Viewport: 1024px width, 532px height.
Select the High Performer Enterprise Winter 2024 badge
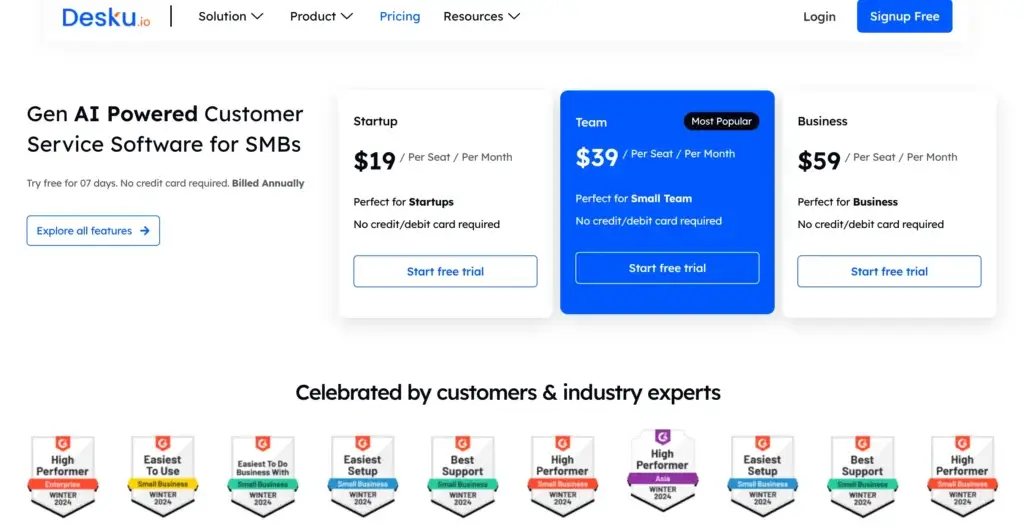tap(63, 476)
